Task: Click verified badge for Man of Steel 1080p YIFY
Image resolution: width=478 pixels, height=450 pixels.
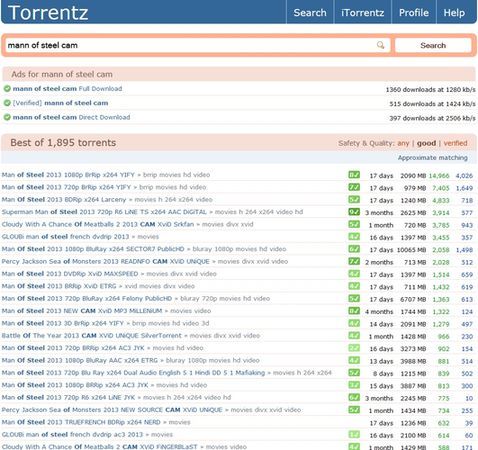Action: (354, 175)
